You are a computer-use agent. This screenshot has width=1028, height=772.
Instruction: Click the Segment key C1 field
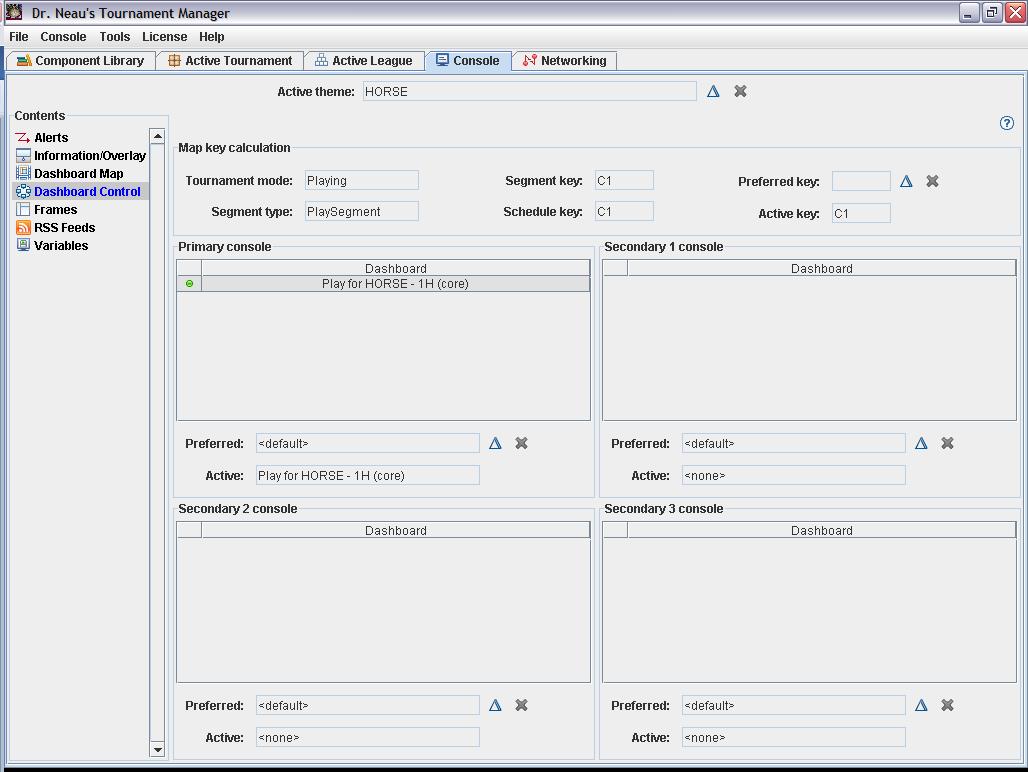624,180
